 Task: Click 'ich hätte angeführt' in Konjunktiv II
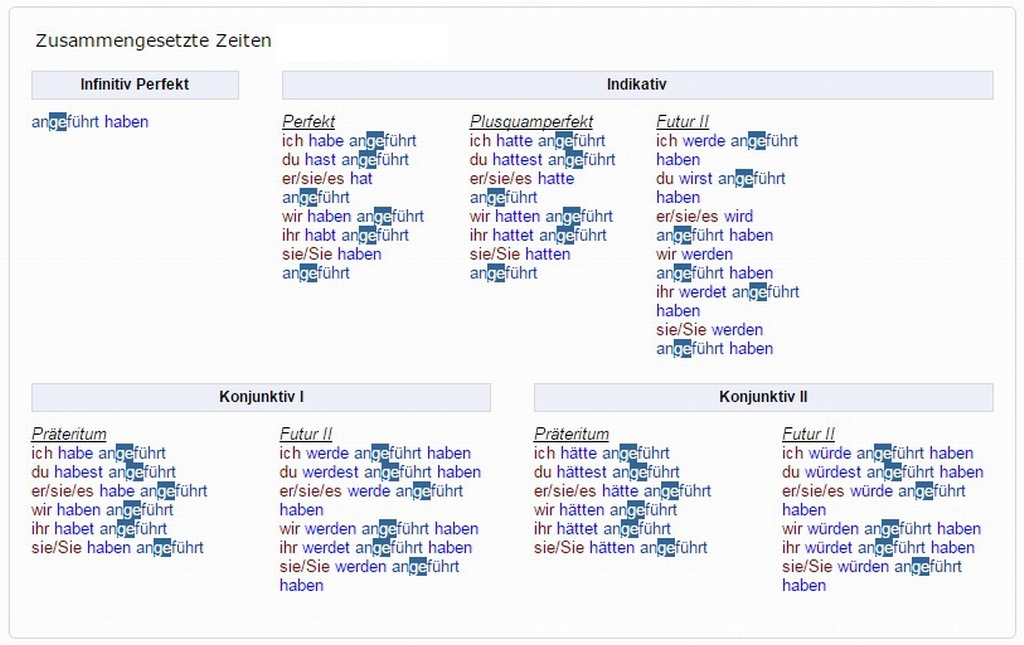[x=601, y=453]
